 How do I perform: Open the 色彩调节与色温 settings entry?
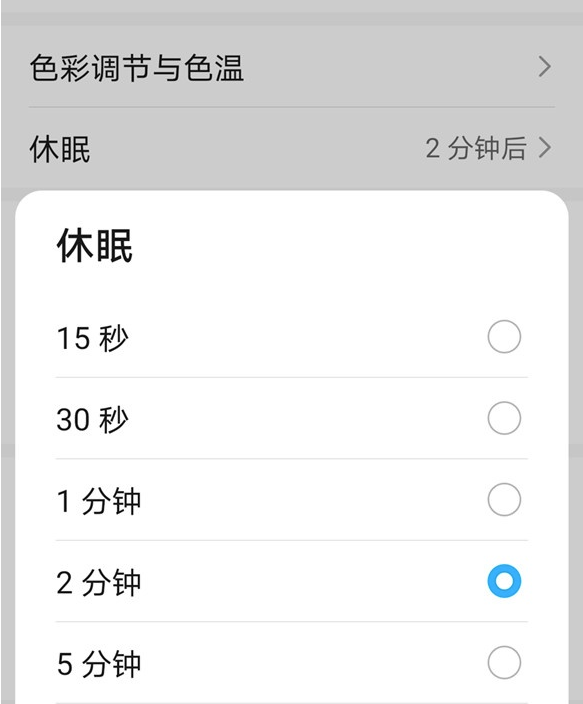pyautogui.click(x=292, y=67)
